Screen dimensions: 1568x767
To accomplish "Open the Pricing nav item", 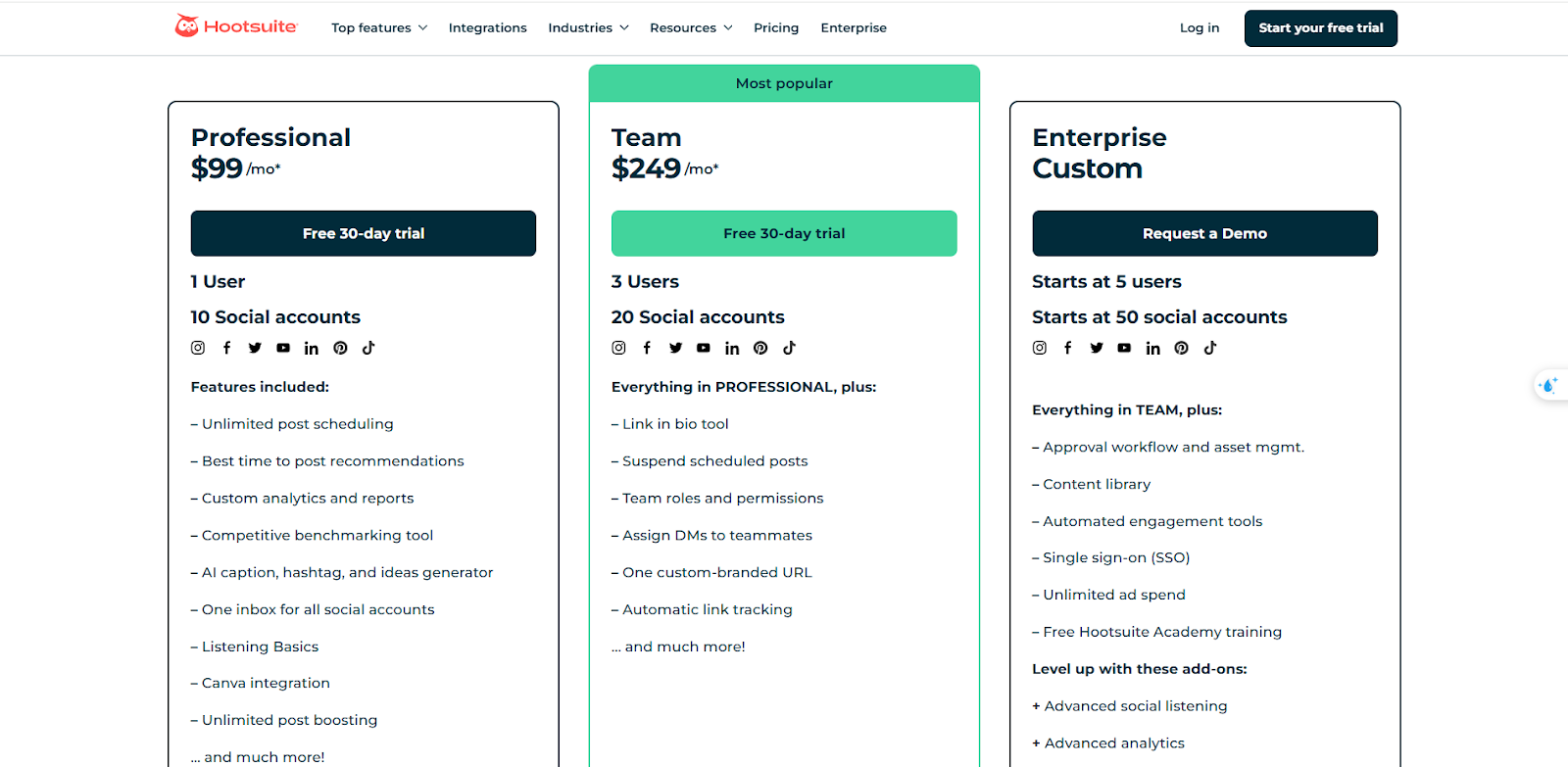I will pos(776,27).
